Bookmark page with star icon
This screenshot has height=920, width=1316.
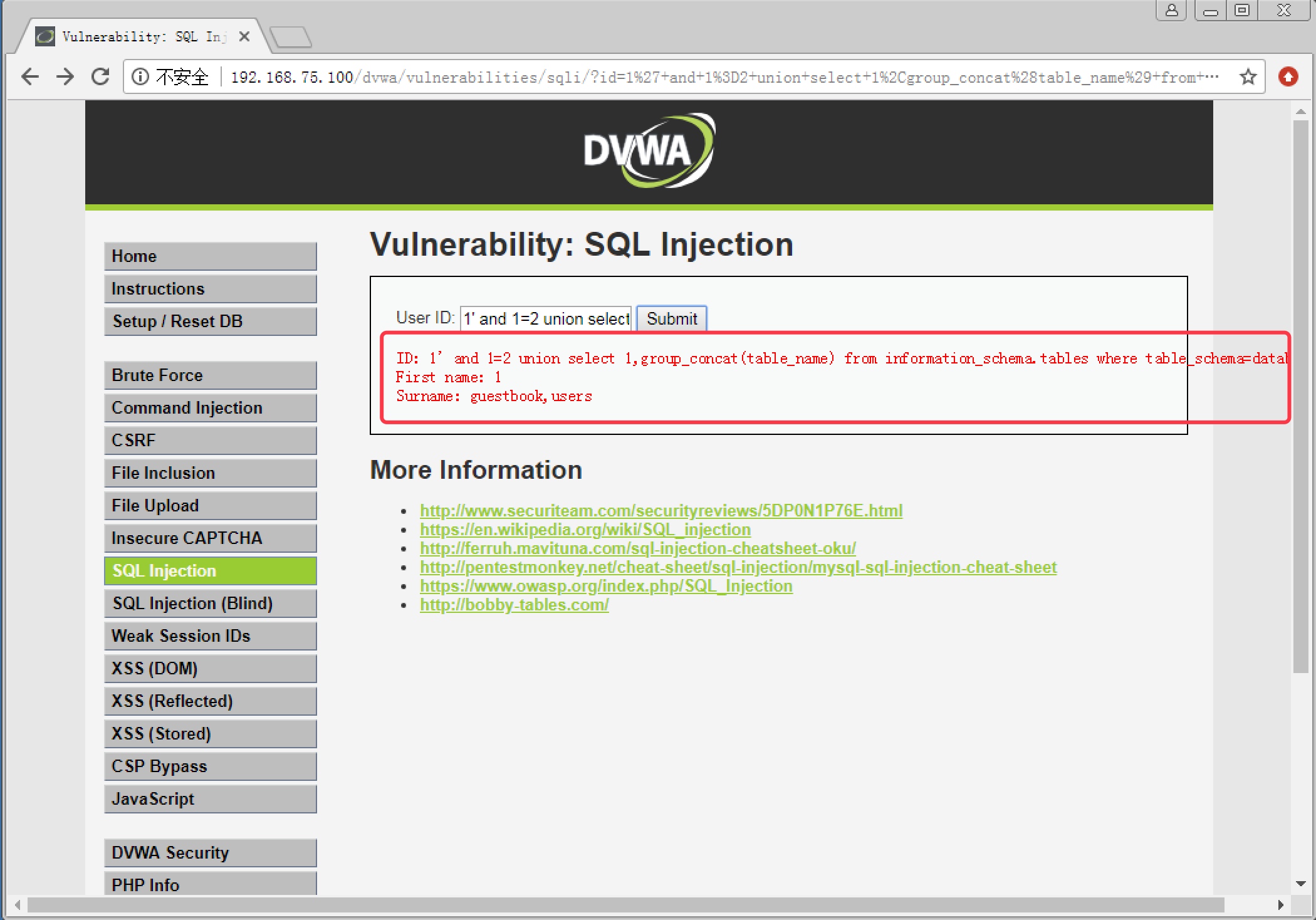pyautogui.click(x=1248, y=77)
